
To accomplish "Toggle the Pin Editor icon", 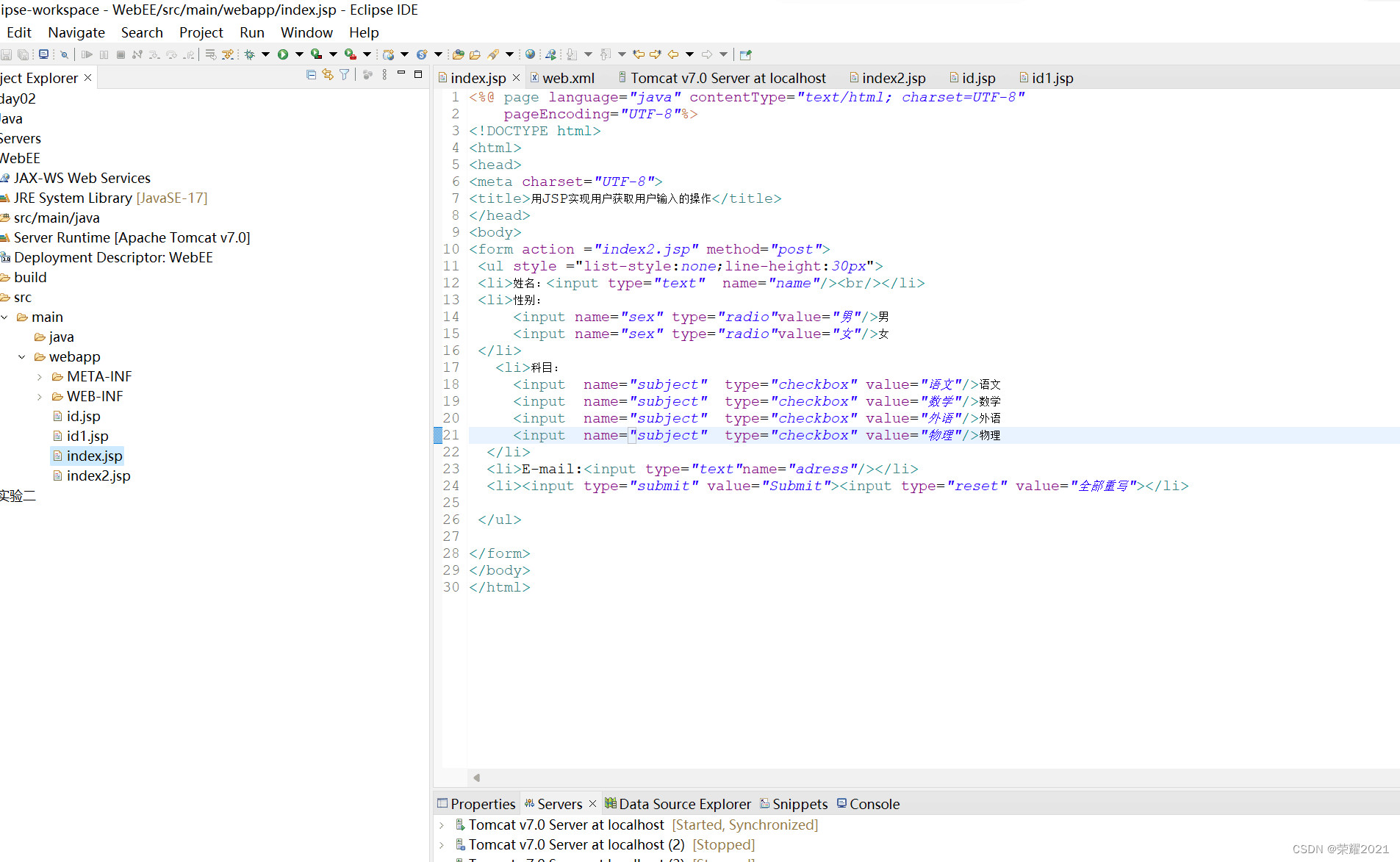I will click(x=746, y=54).
